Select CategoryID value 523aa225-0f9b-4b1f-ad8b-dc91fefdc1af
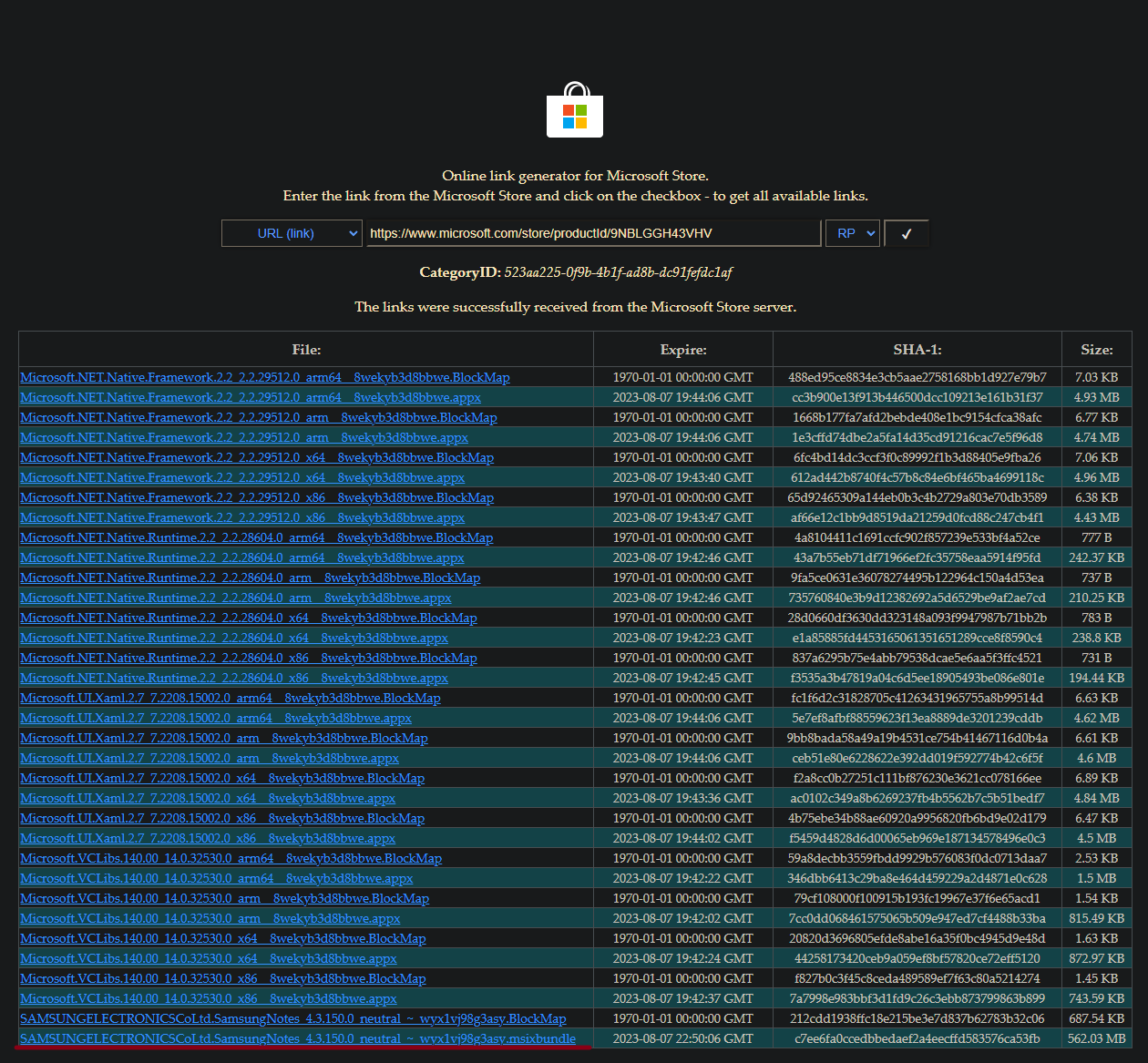The width and height of the screenshot is (1148, 1063). tap(618, 272)
